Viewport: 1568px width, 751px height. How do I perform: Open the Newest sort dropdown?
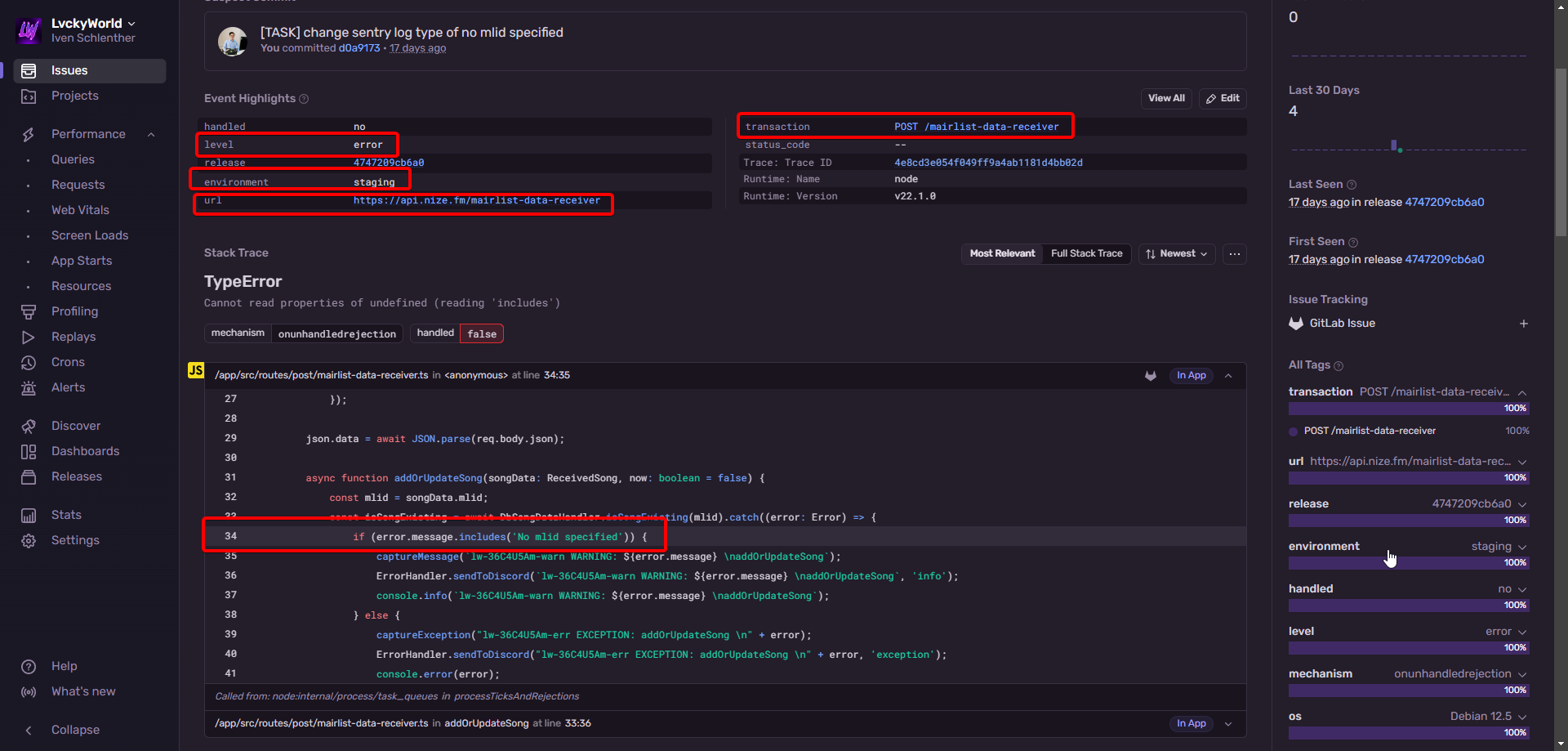click(x=1176, y=254)
